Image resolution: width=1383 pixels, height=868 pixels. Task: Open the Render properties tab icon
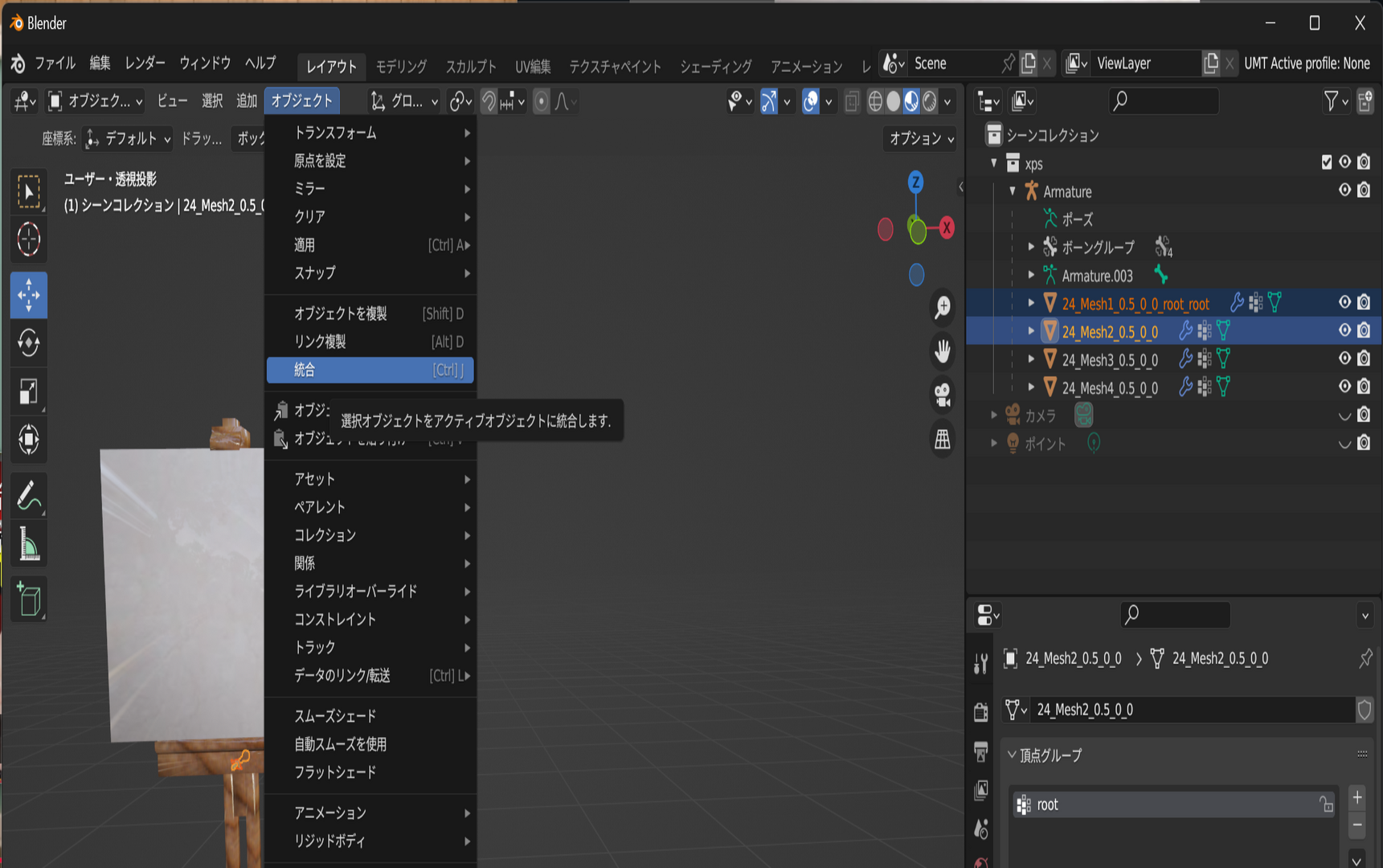[x=980, y=711]
